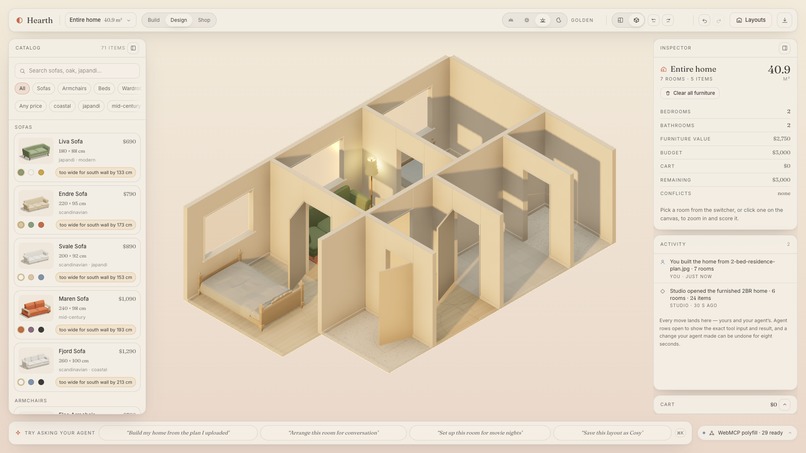Click the Hearth logo
This screenshot has width=806, height=453.
34,20
